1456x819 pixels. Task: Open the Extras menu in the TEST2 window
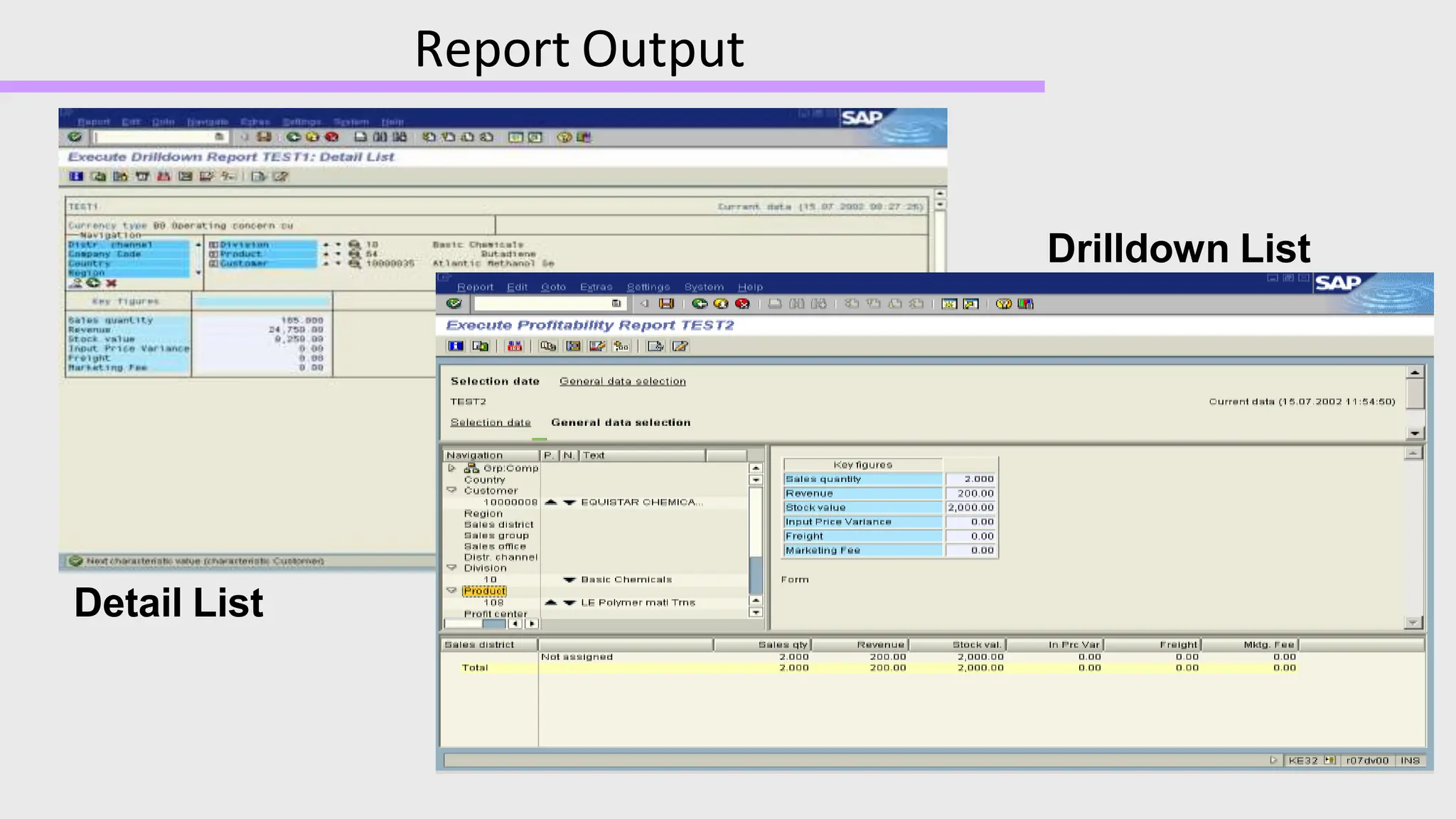pyautogui.click(x=596, y=287)
